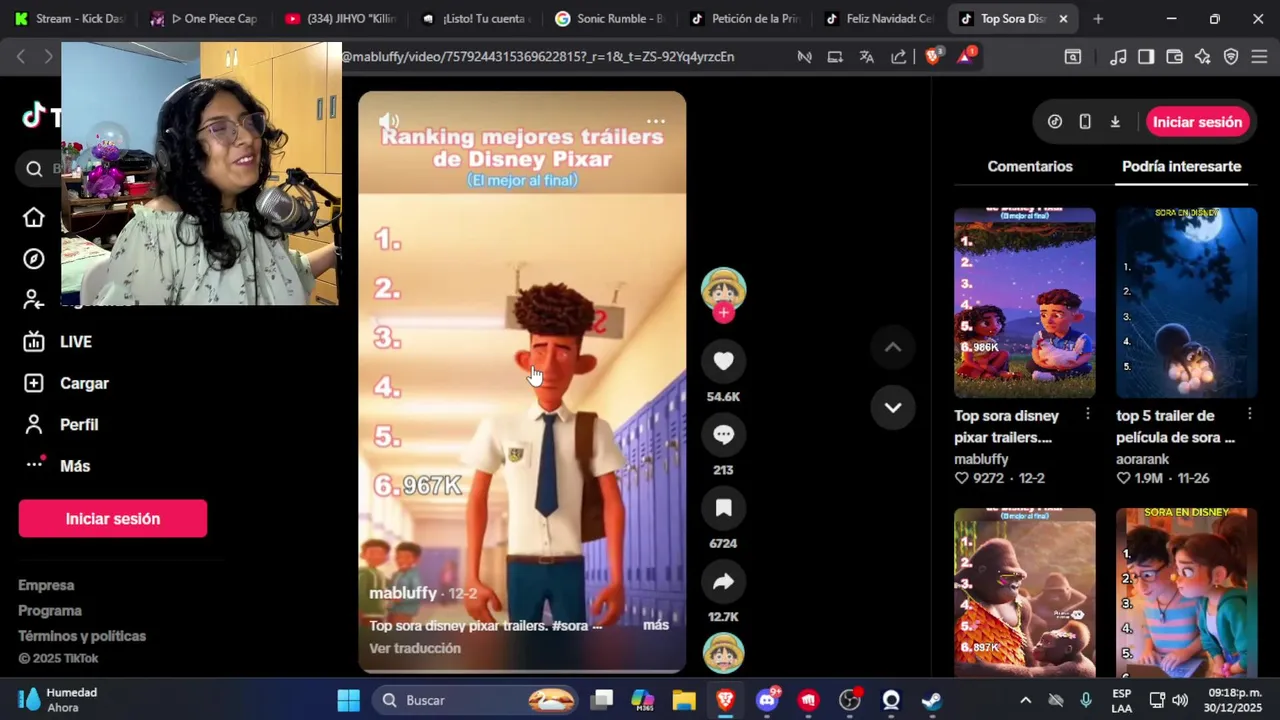Open more options for top 5 trailer video
Viewport: 1280px width, 720px height.
(1250, 414)
